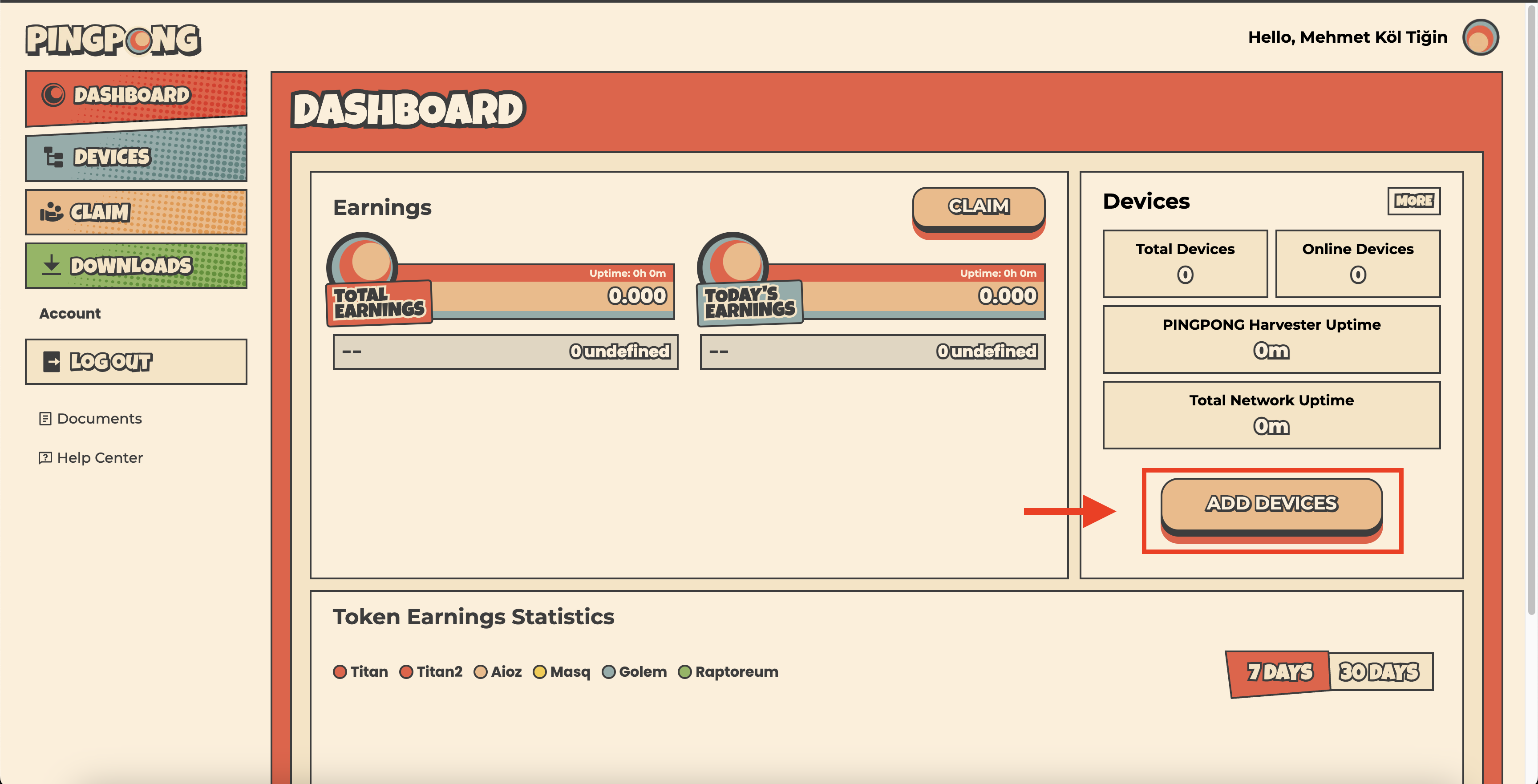1538x784 pixels.
Task: Click the Downloads arrow icon in sidebar
Action: tap(52, 265)
